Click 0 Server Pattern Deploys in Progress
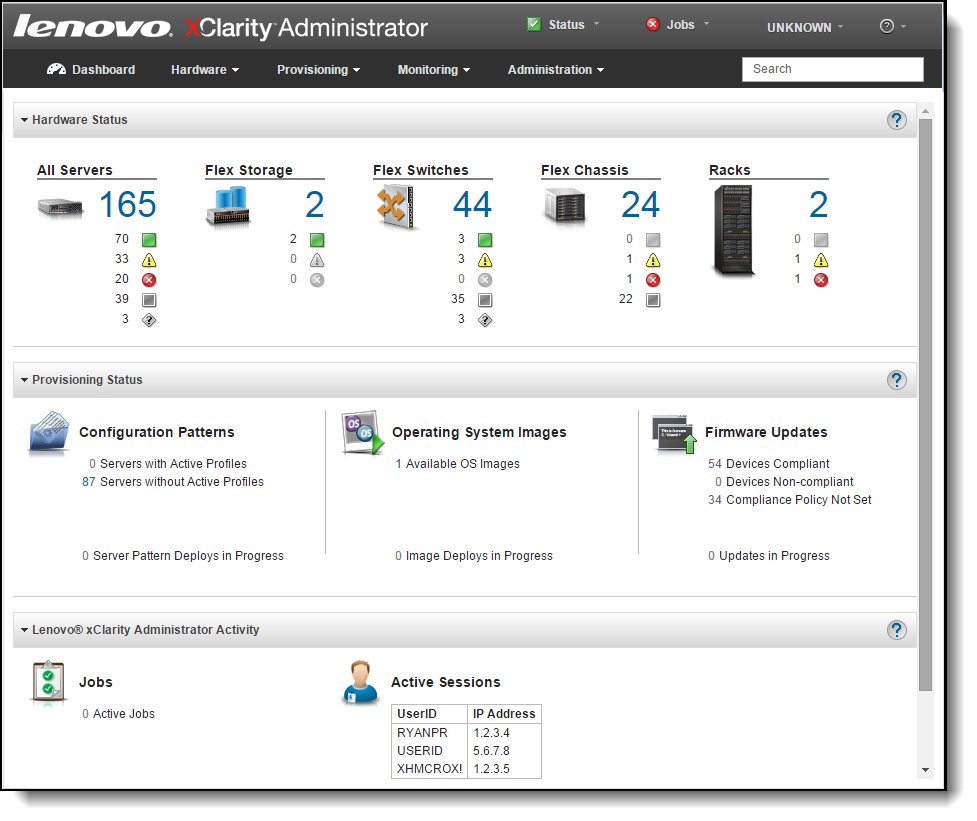Viewport: 977px width, 821px height. point(183,556)
